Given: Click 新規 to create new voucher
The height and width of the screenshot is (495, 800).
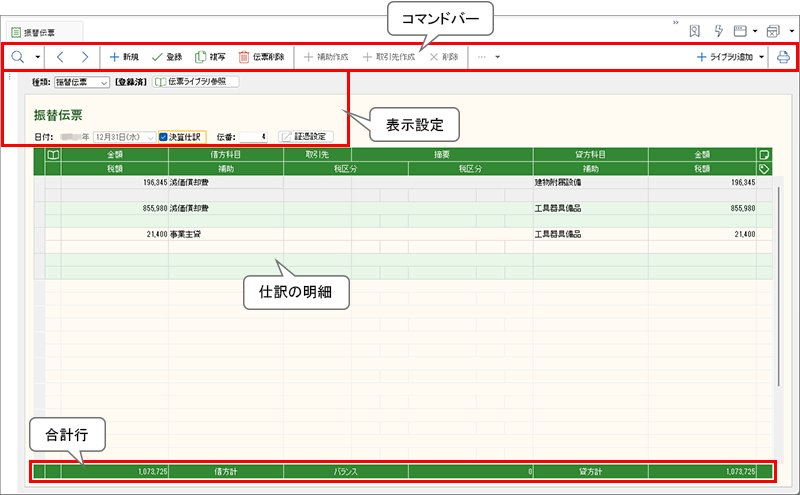Looking at the screenshot, I should [x=124, y=58].
